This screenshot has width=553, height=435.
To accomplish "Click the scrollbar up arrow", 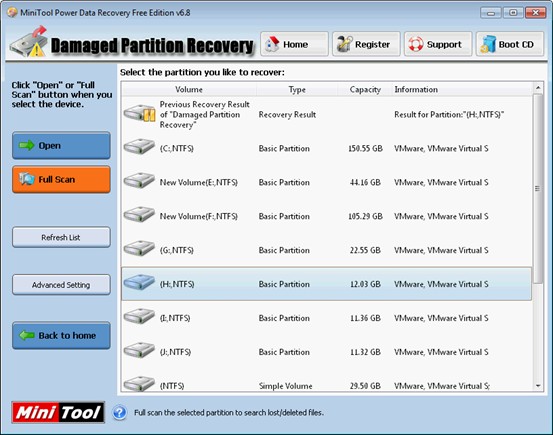I will (x=538, y=87).
